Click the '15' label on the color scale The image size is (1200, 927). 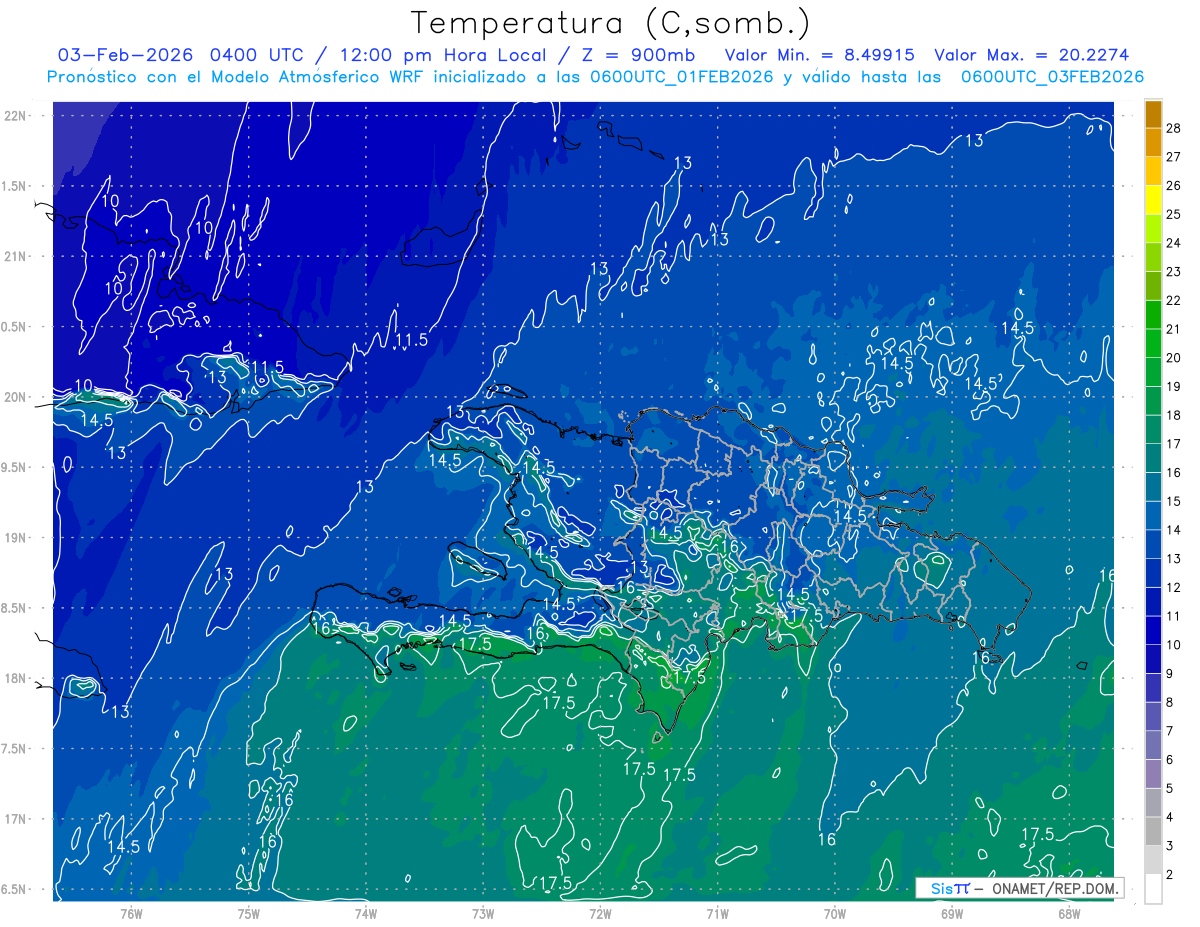pos(1174,501)
